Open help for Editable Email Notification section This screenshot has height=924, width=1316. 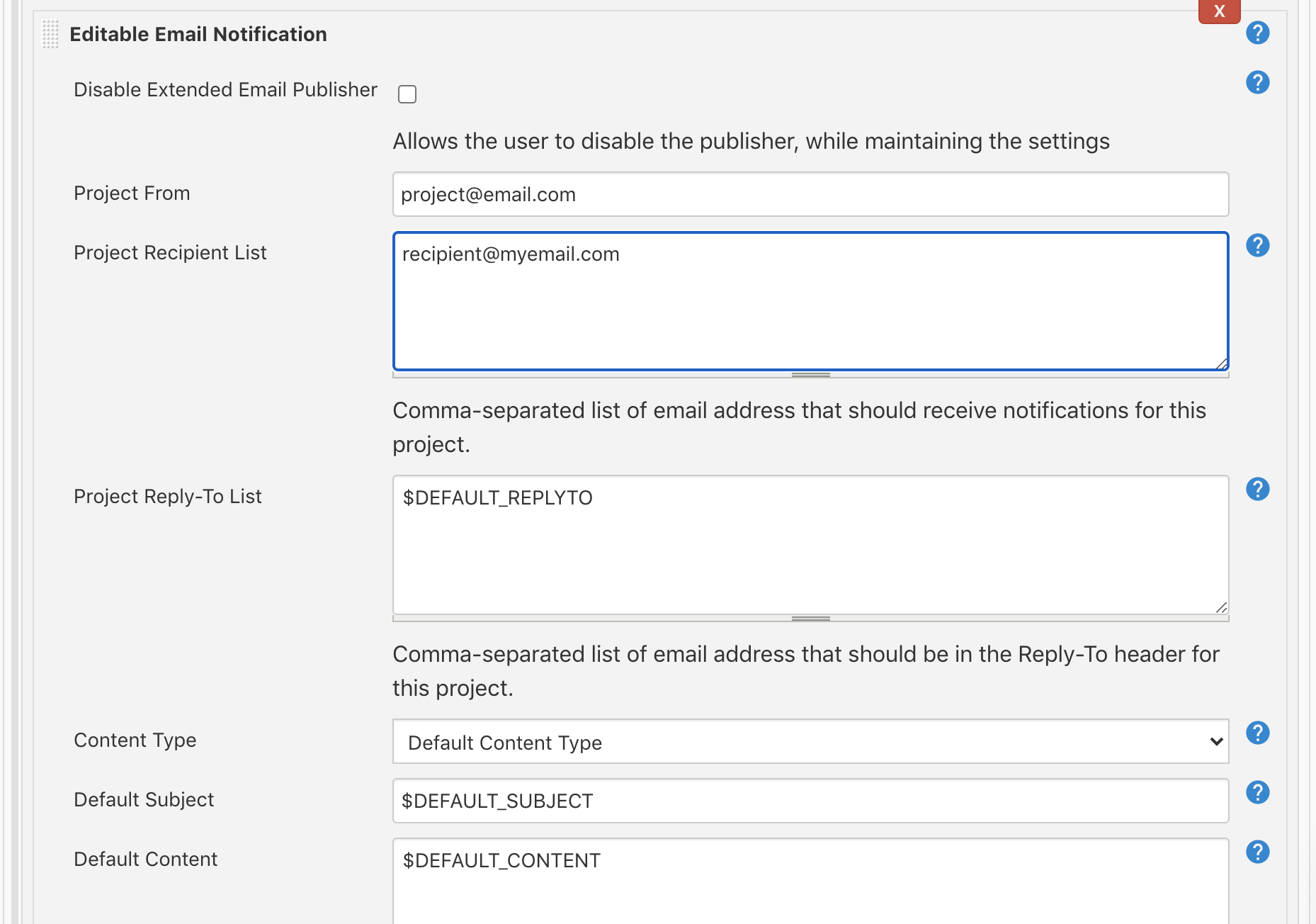(1257, 33)
